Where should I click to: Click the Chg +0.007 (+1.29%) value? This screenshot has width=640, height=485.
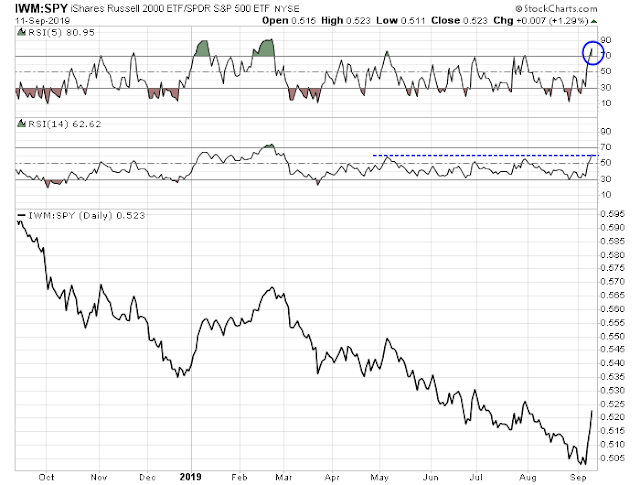(x=540, y=20)
